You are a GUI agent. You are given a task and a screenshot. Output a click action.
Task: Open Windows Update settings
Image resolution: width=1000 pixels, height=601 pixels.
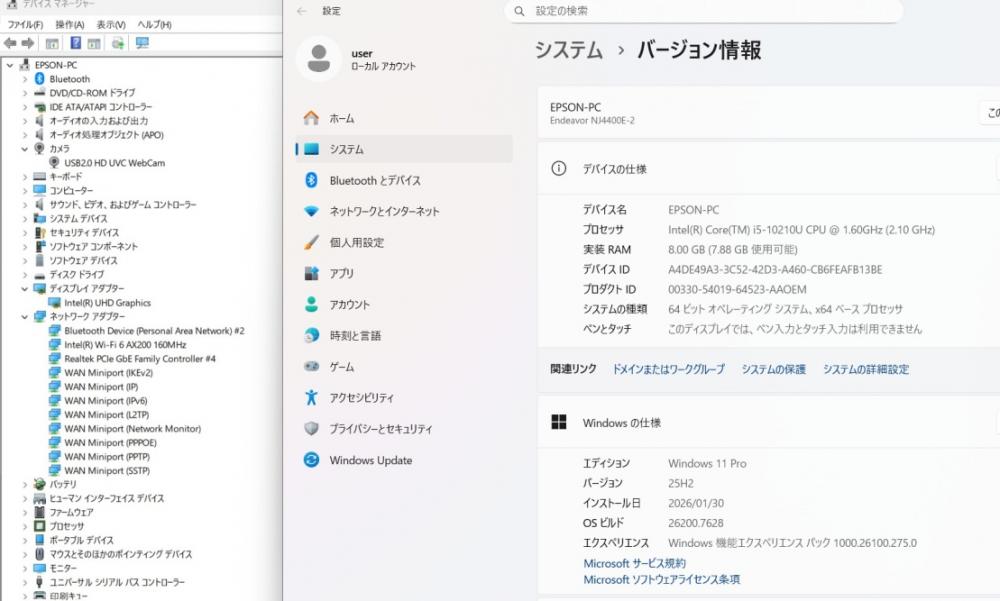[x=404, y=460]
